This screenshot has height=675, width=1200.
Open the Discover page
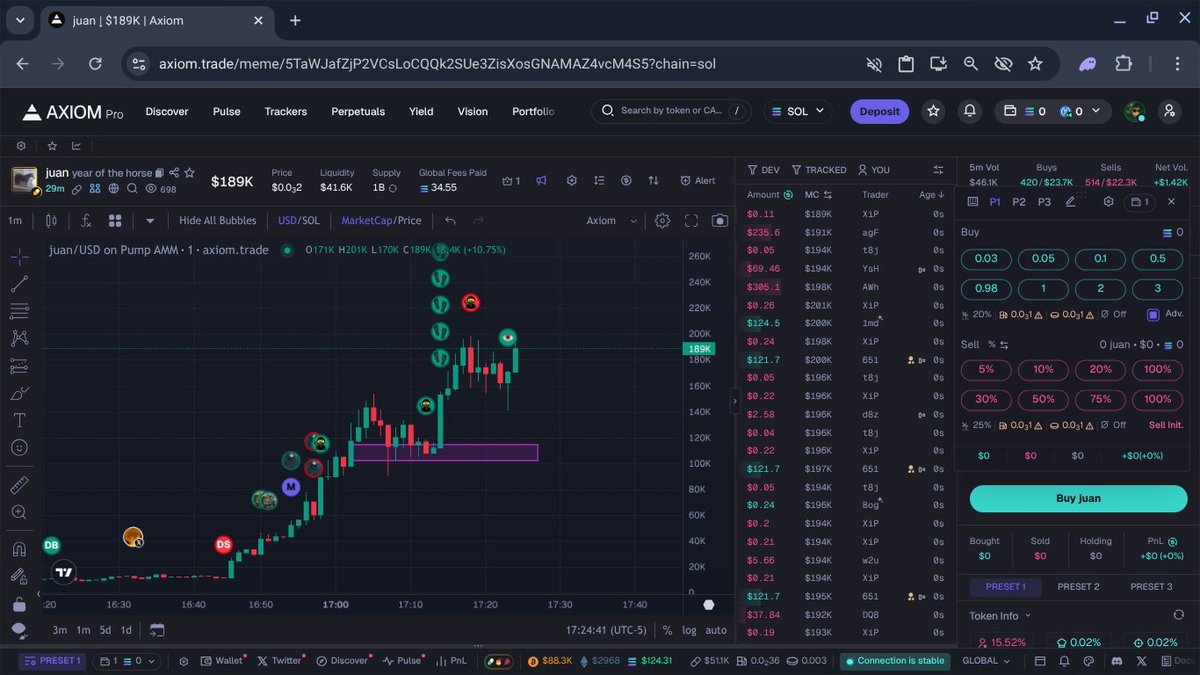pyautogui.click(x=167, y=112)
